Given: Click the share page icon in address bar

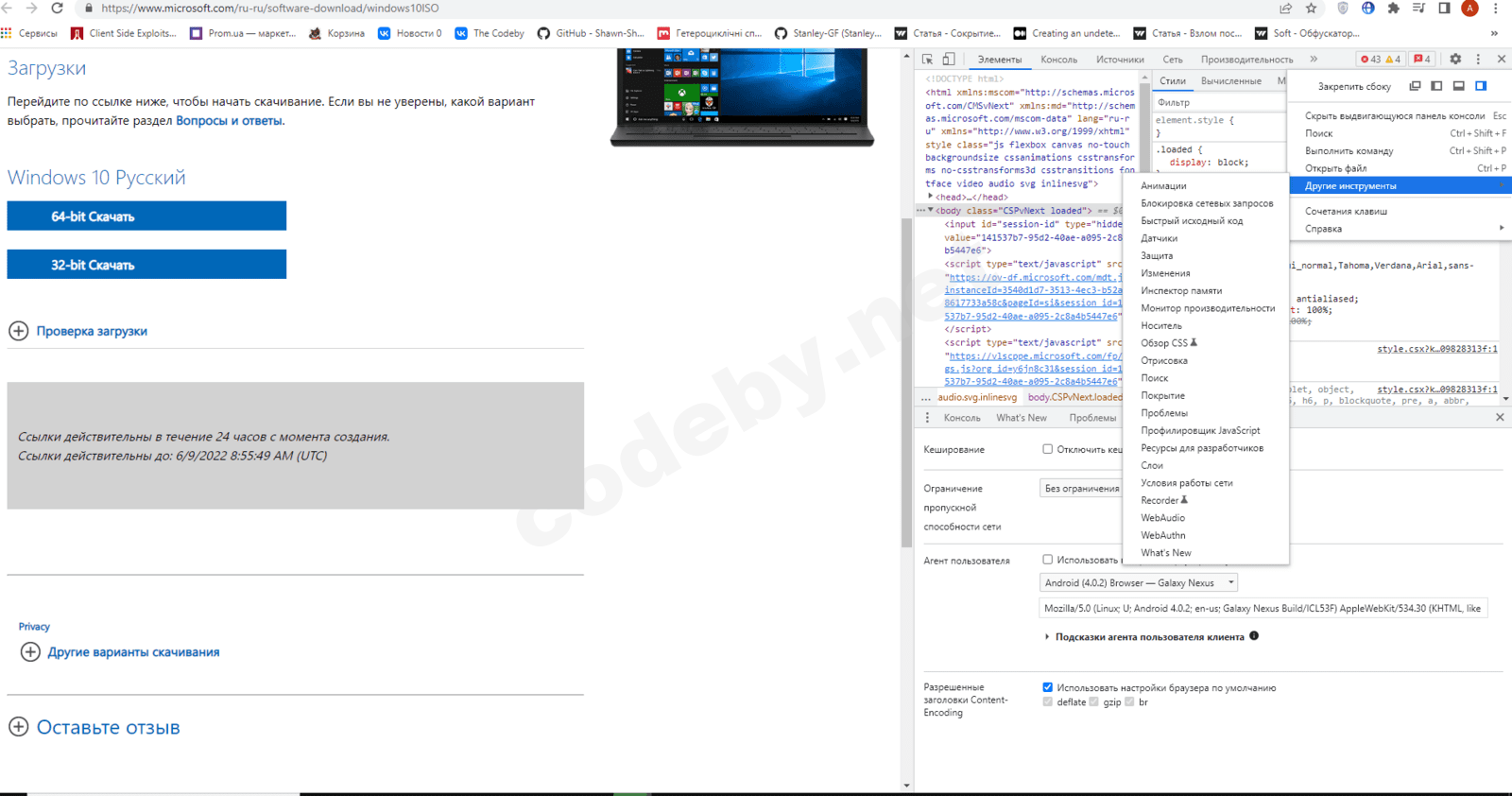Looking at the screenshot, I should [1285, 9].
